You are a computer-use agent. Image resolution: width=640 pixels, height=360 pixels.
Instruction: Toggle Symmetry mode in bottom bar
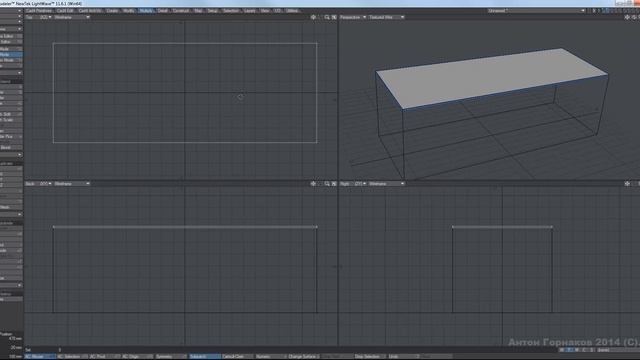pyautogui.click(x=171, y=356)
